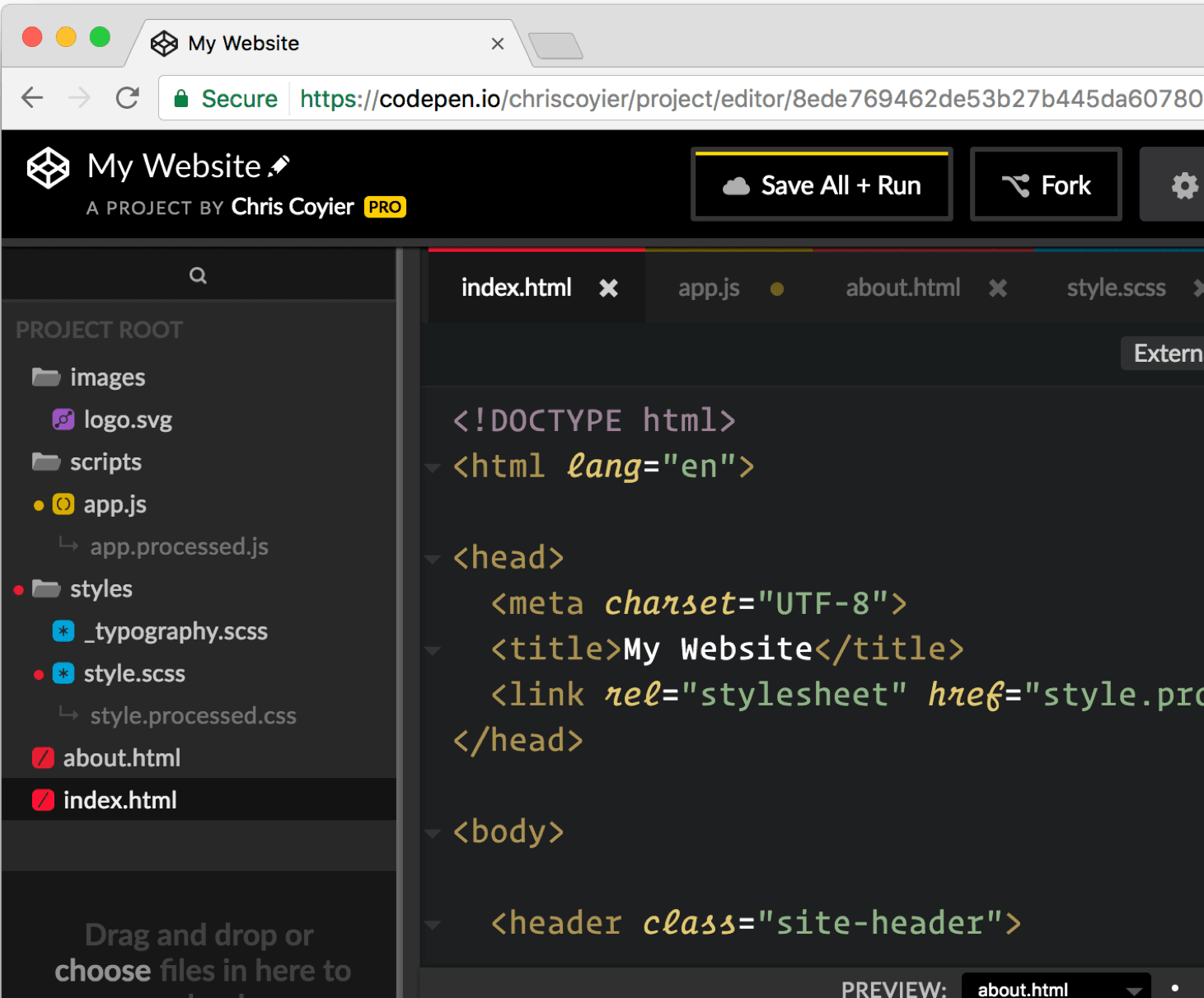Close the about.html editor tab
The image size is (1204, 998).
point(998,288)
